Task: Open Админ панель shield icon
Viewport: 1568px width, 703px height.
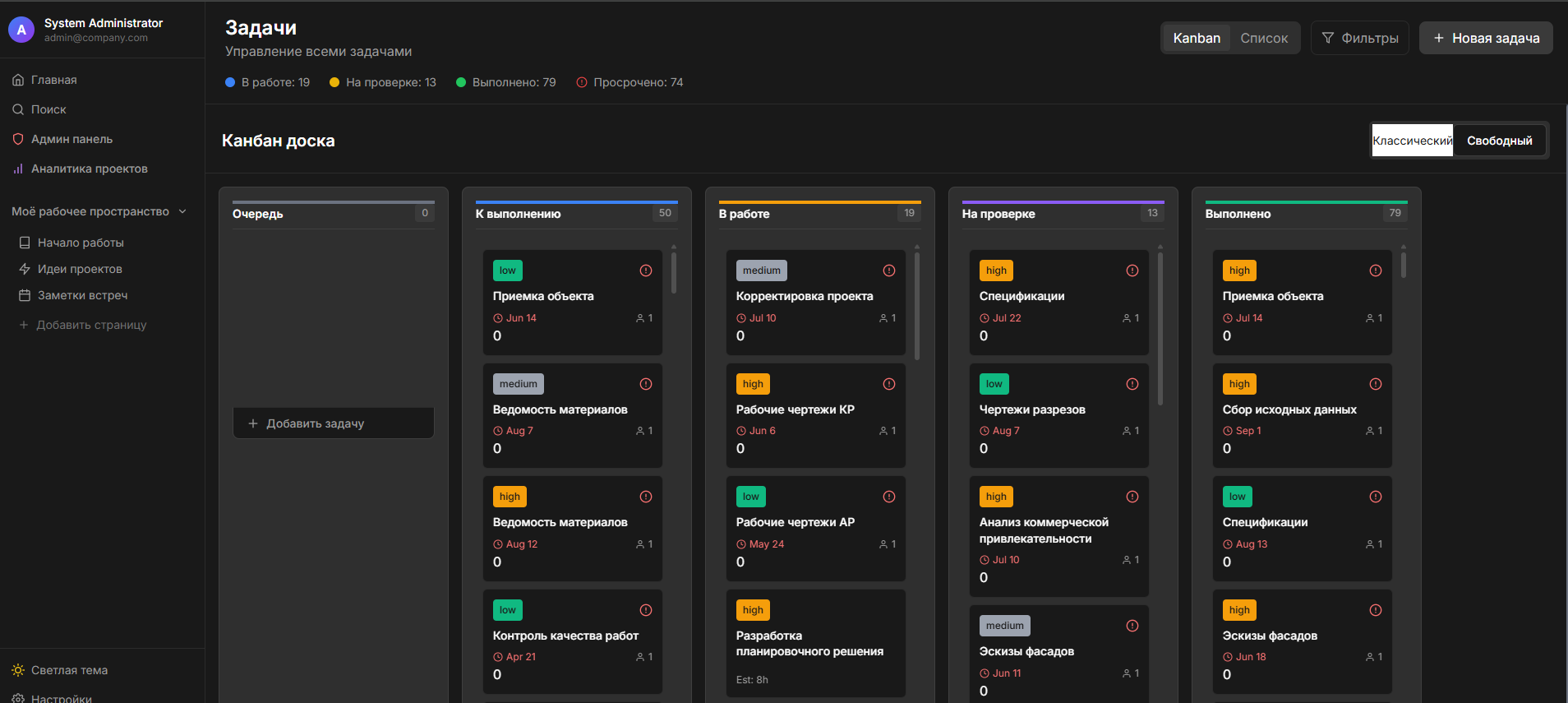Action: [18, 139]
